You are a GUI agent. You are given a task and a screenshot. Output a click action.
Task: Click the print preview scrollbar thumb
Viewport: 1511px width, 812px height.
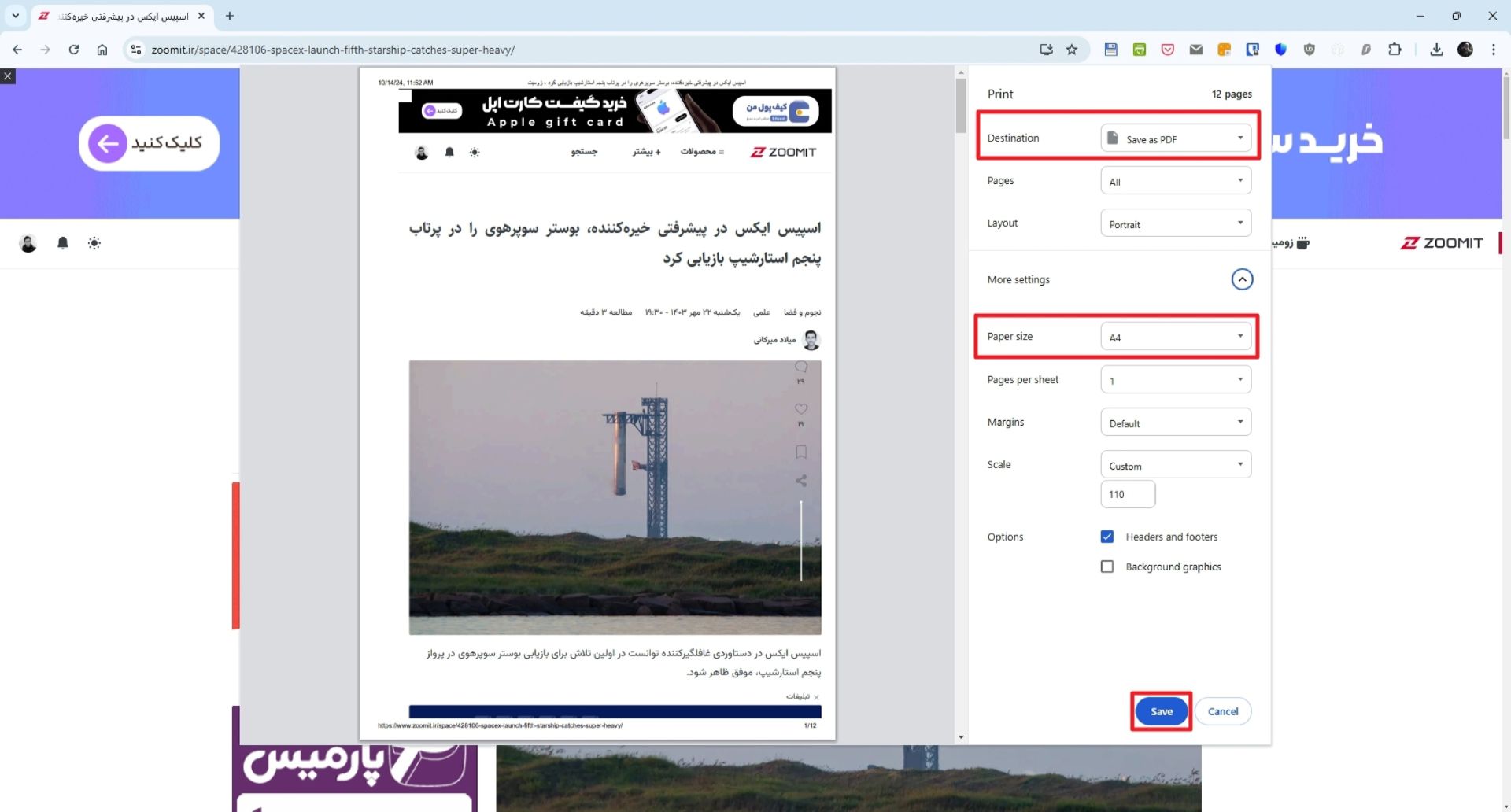tap(961, 105)
